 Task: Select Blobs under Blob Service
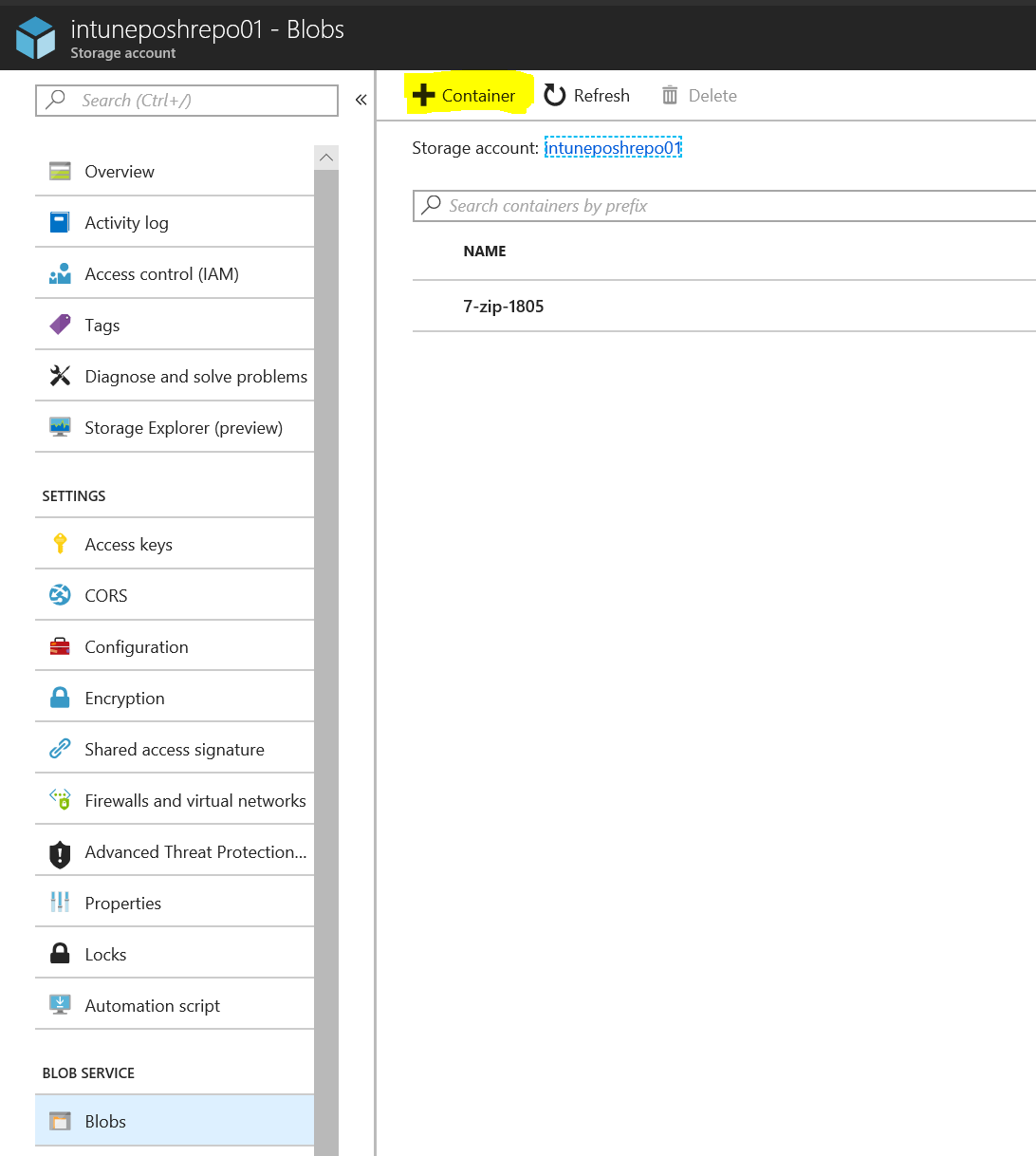tap(175, 1121)
